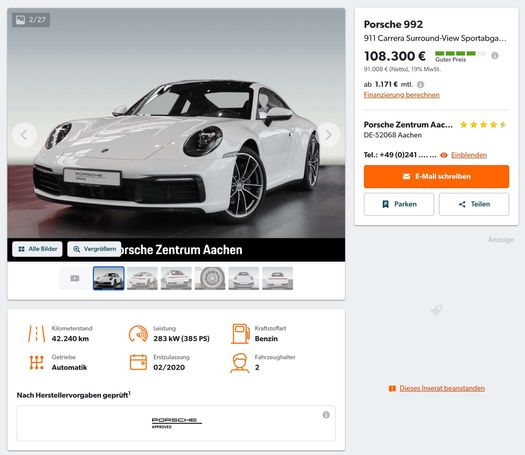Screen dimensions: 525x455
Task: Select the video thumbnail icon
Action: pos(75,278)
